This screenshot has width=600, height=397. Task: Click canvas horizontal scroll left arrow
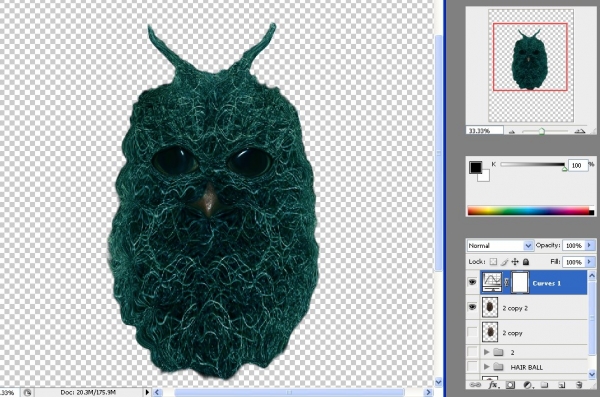click(157, 392)
